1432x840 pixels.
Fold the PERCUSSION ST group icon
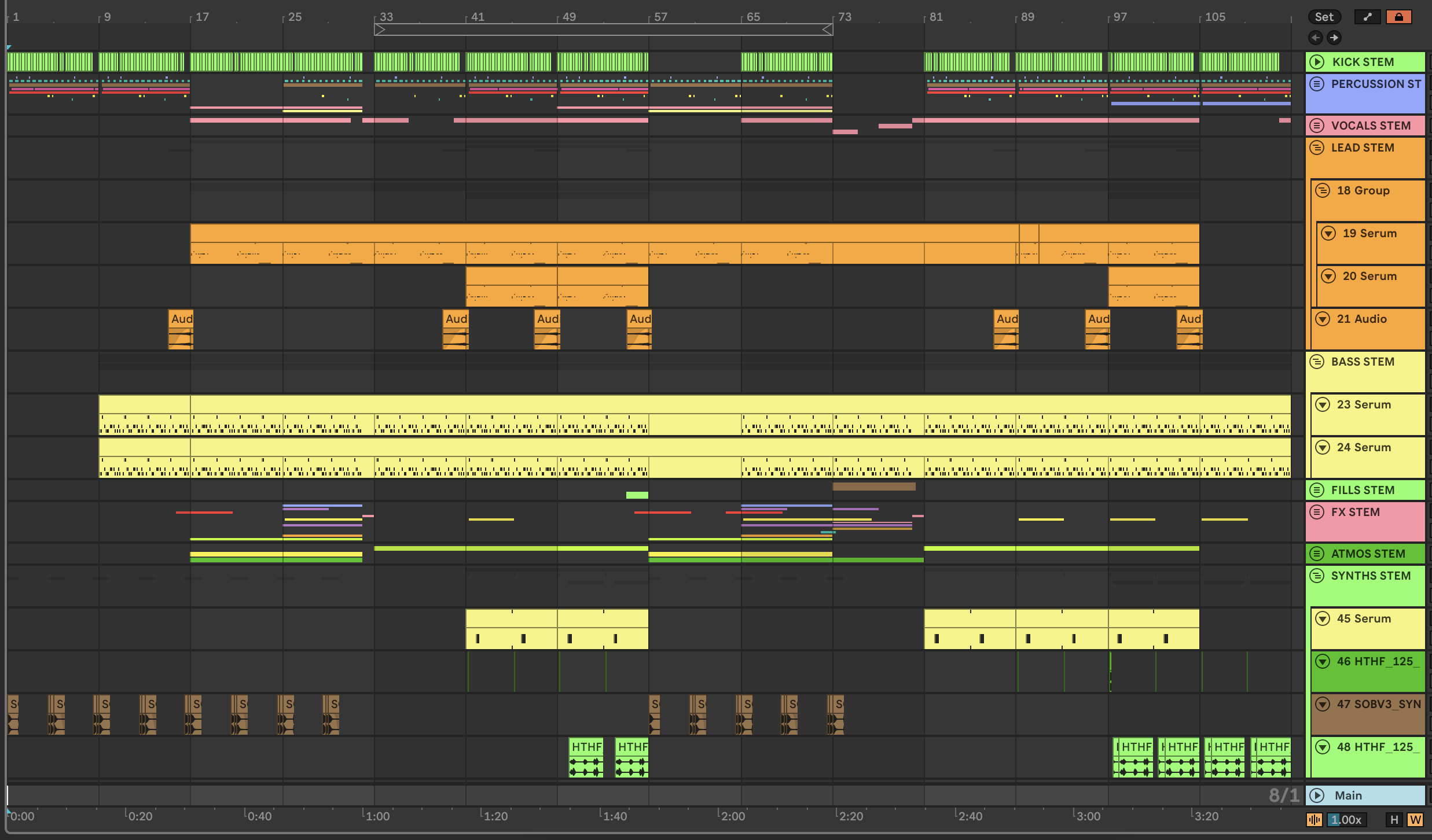point(1317,84)
